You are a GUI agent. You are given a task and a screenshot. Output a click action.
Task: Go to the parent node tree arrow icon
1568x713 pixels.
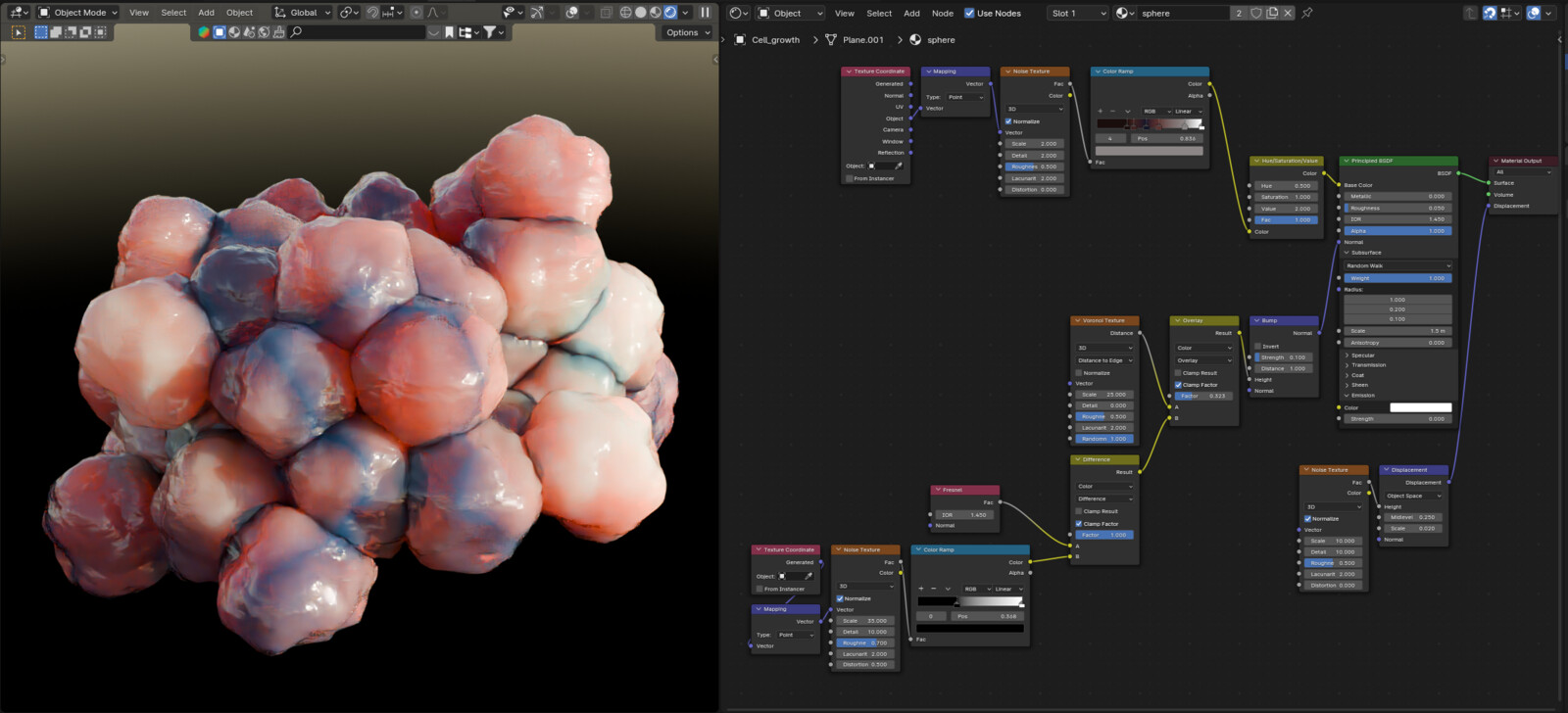pos(1471,13)
